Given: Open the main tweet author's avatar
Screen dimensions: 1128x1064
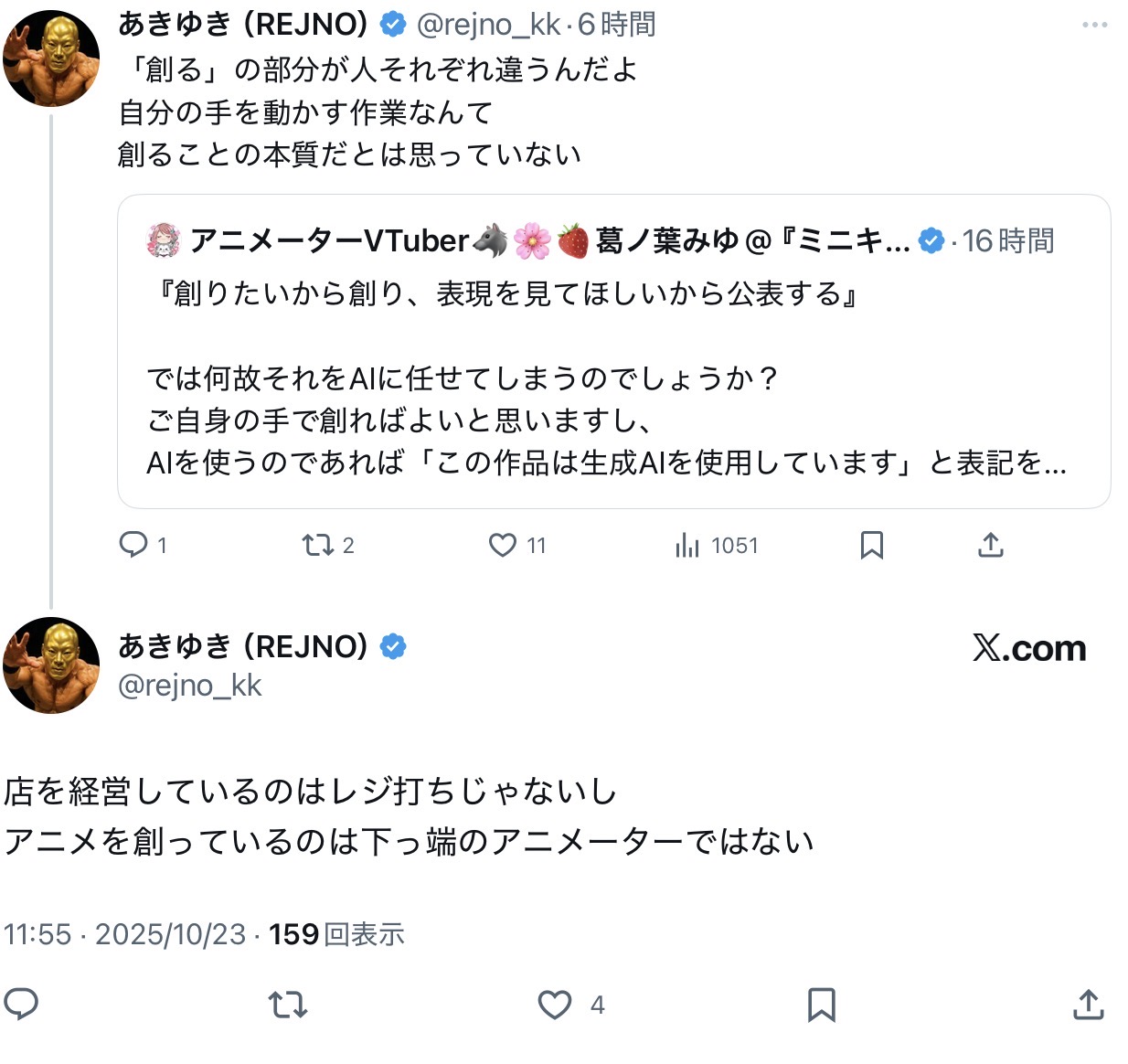Looking at the screenshot, I should pyautogui.click(x=50, y=665).
